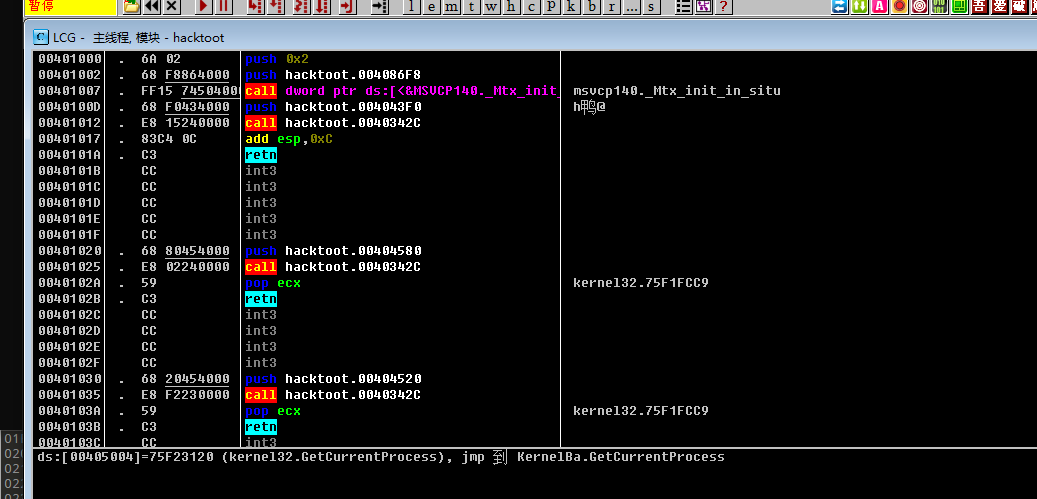1037x499 pixels.
Task: Show Run trace with the '...' button
Action: [x=631, y=7]
